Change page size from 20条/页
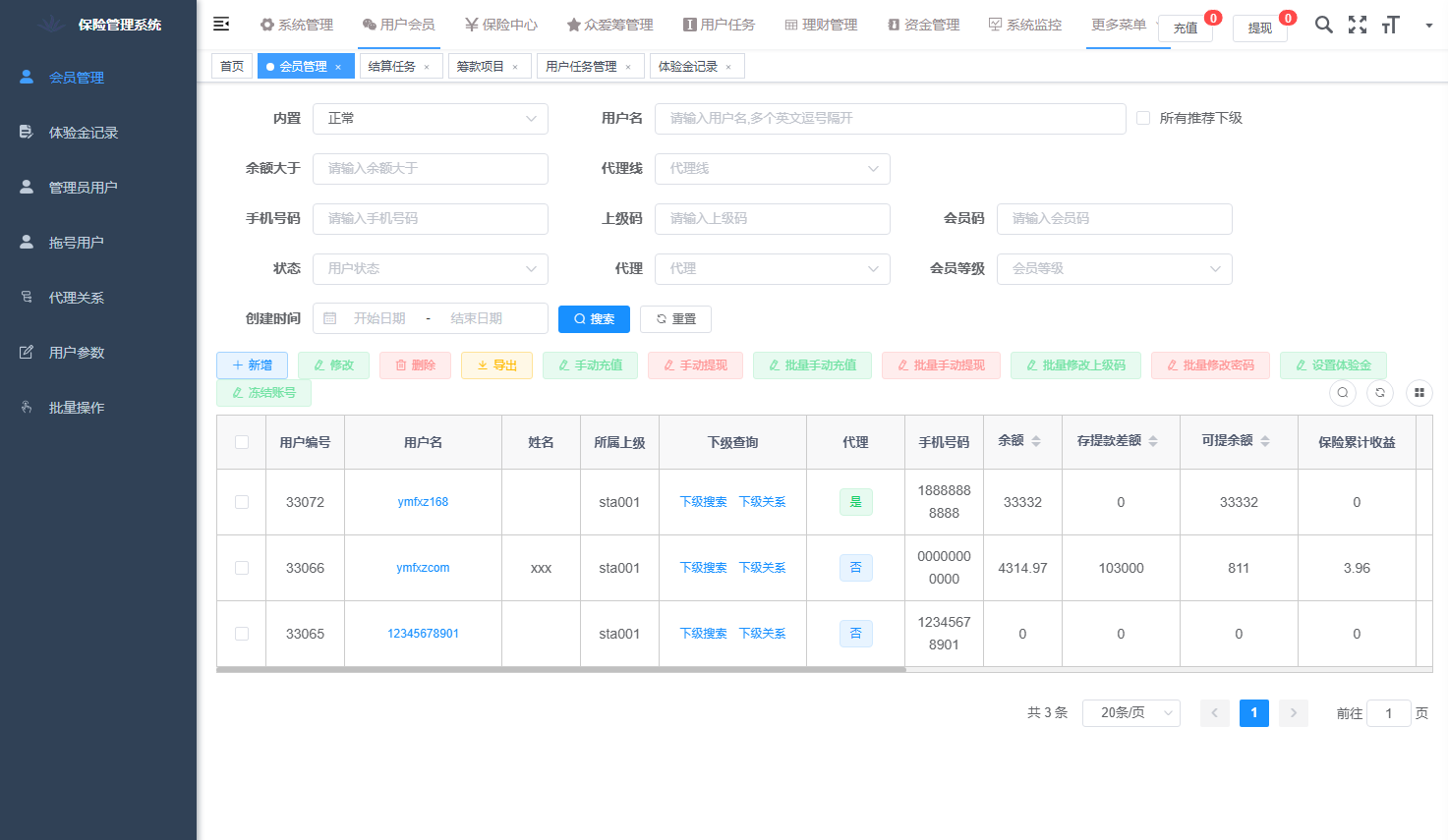Screen dimensions: 1448x840 click(1131, 713)
